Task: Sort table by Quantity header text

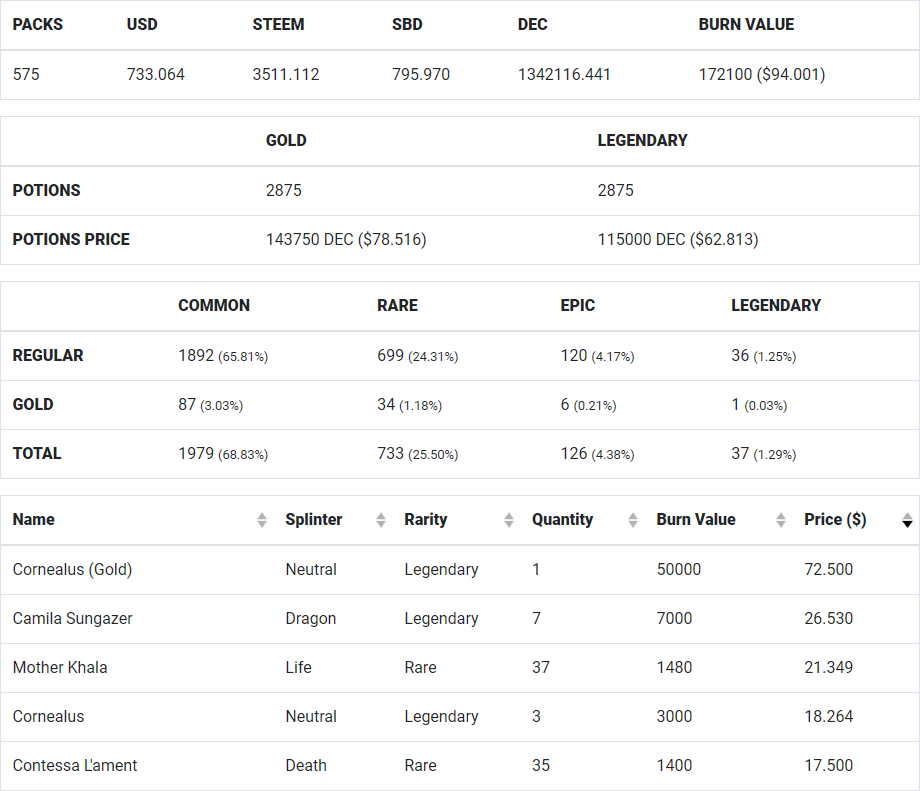Action: 562,519
